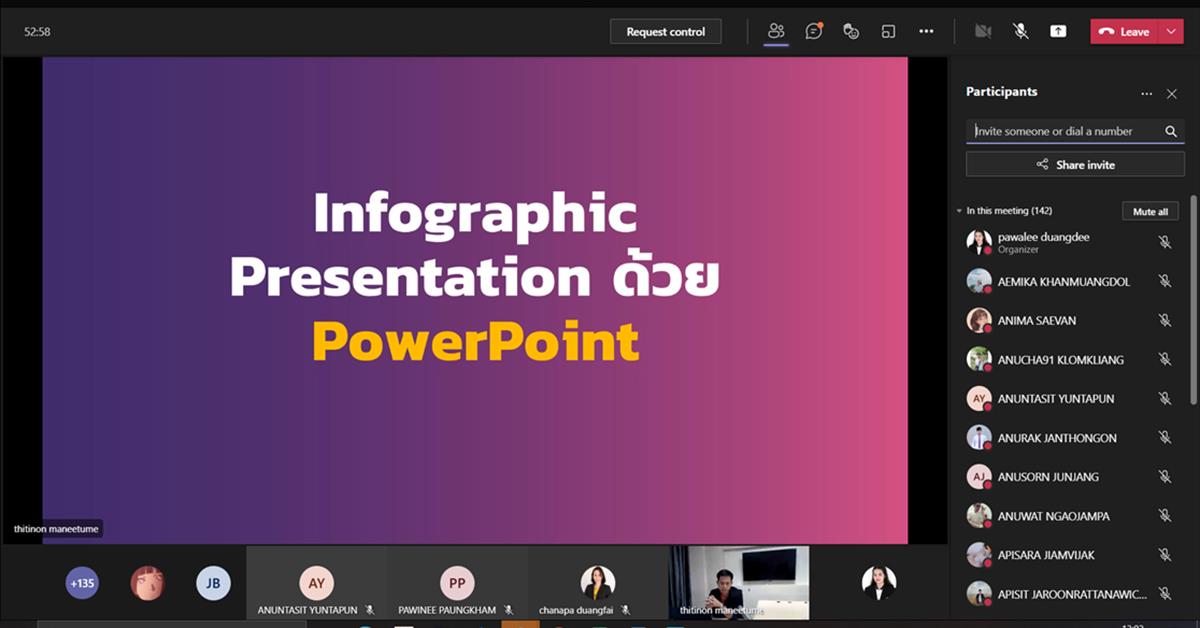The height and width of the screenshot is (628, 1200).
Task: Select PAWINEE PAUNGKHAM tile in bottom strip
Action: (457, 583)
